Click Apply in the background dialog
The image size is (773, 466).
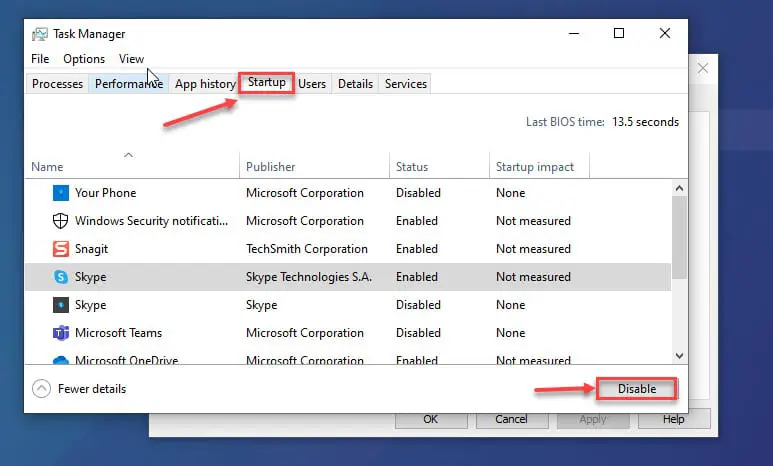tap(593, 420)
